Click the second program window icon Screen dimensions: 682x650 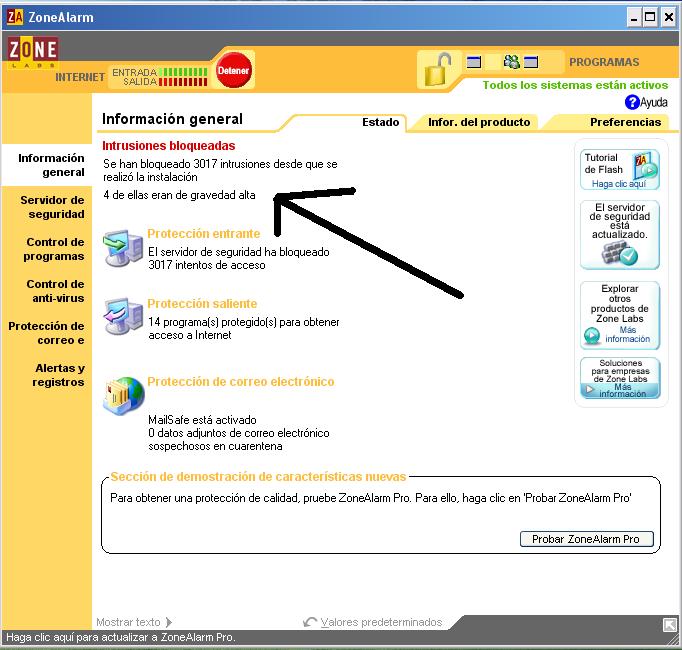tap(531, 62)
